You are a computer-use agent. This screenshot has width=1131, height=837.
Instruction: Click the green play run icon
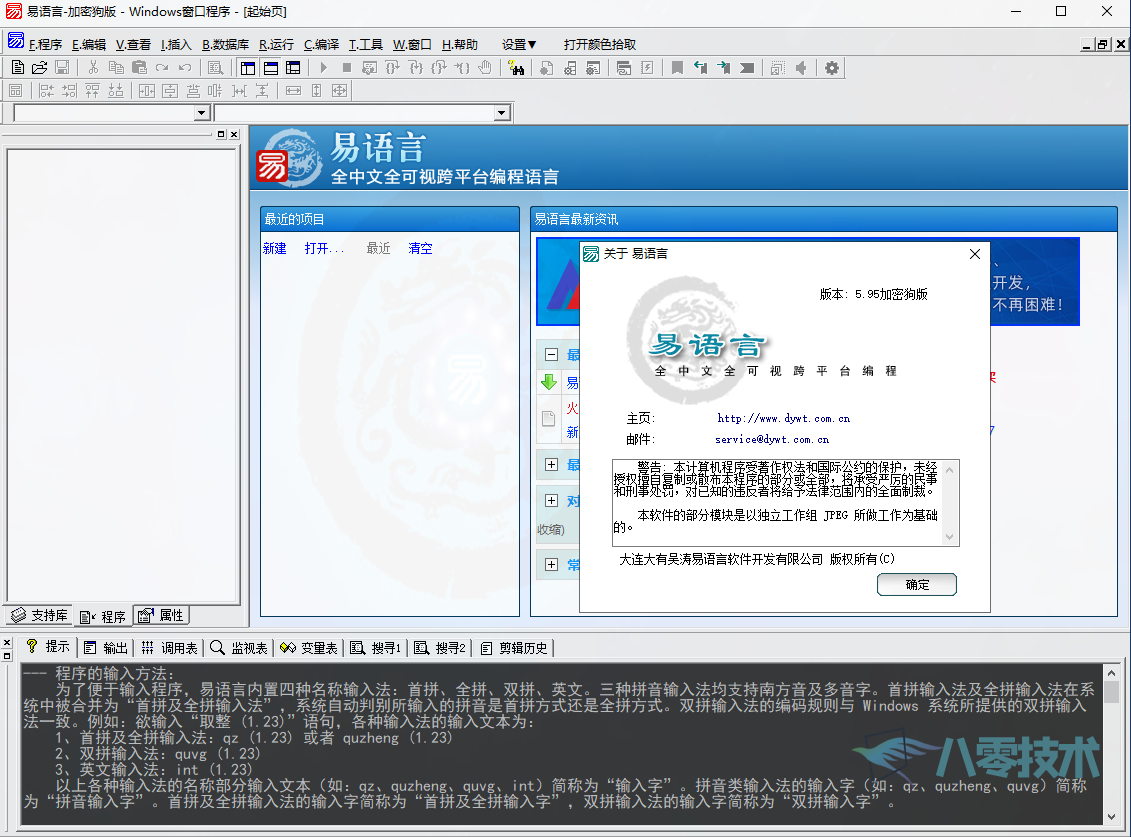coord(323,68)
